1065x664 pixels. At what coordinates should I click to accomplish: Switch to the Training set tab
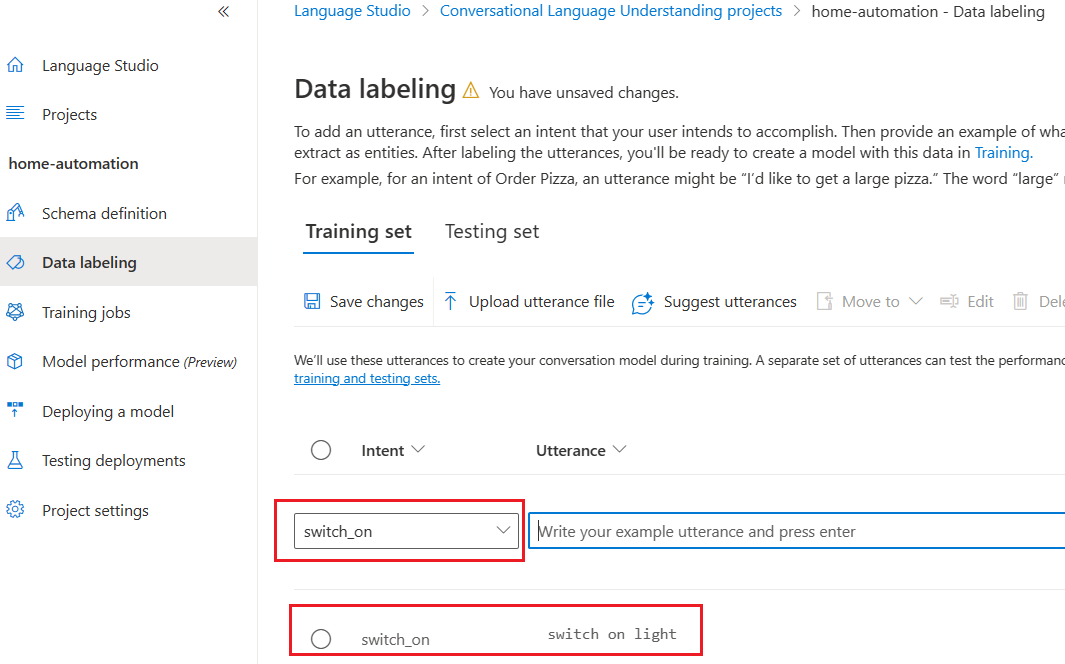click(x=359, y=232)
